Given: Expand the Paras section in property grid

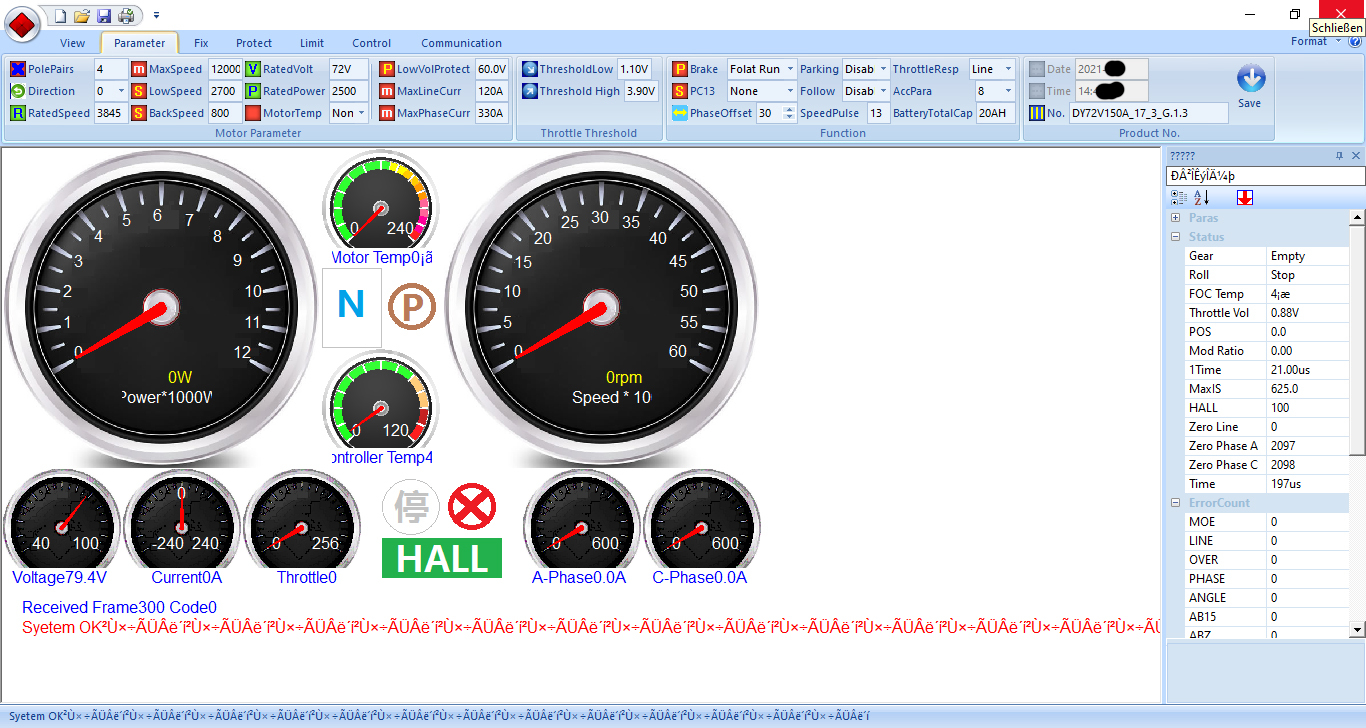Looking at the screenshot, I should coord(1176,218).
